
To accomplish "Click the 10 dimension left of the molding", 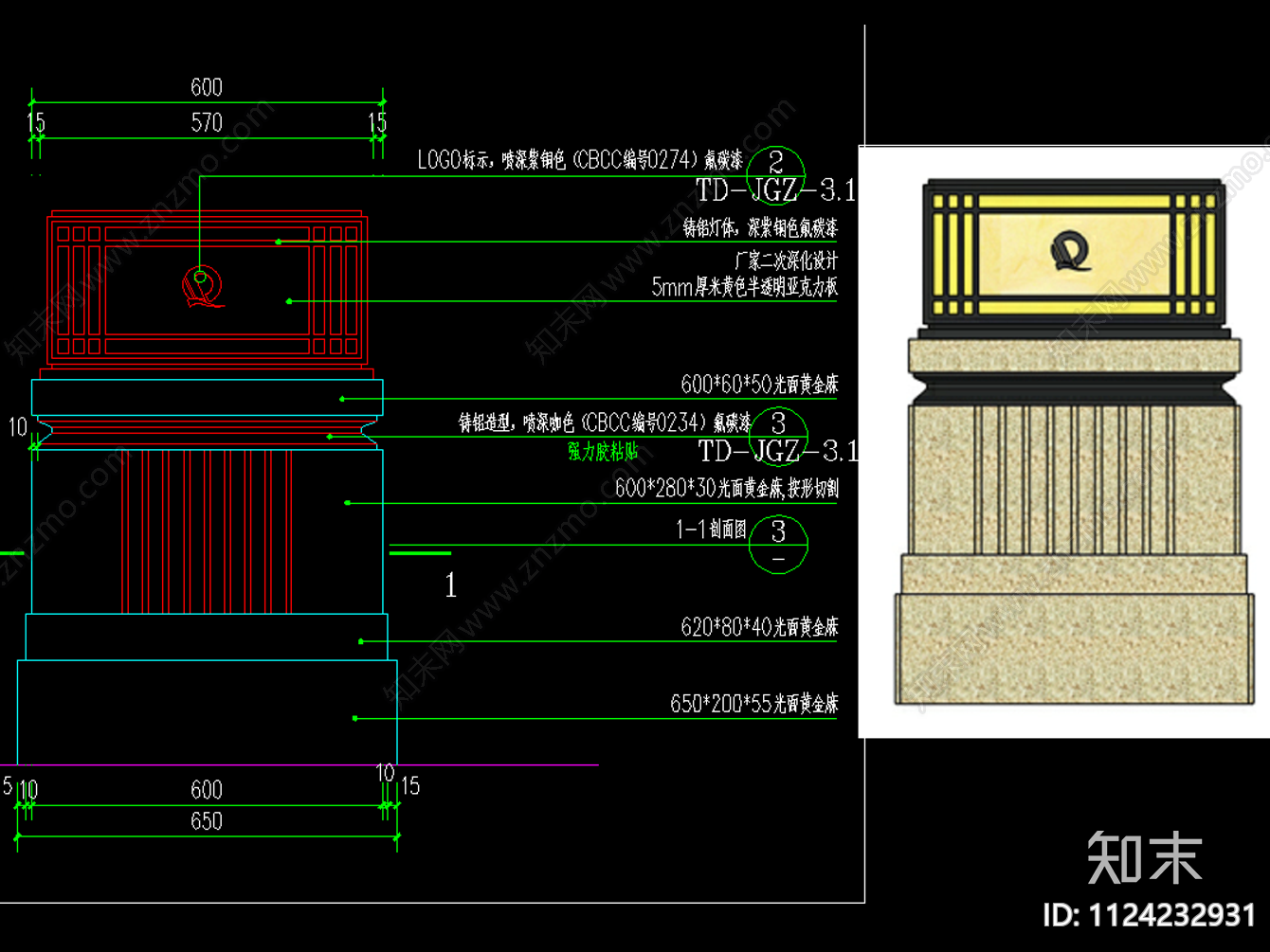I will 18,428.
